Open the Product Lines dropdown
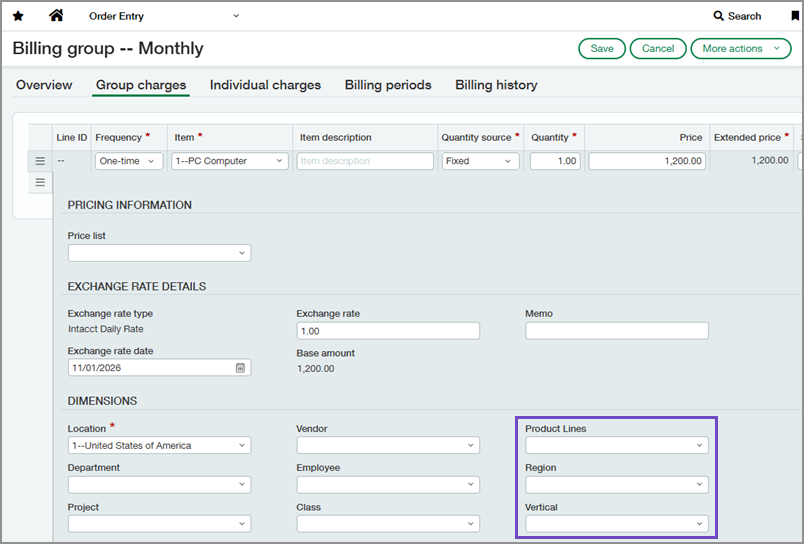Viewport: 804px width, 544px height. (617, 446)
